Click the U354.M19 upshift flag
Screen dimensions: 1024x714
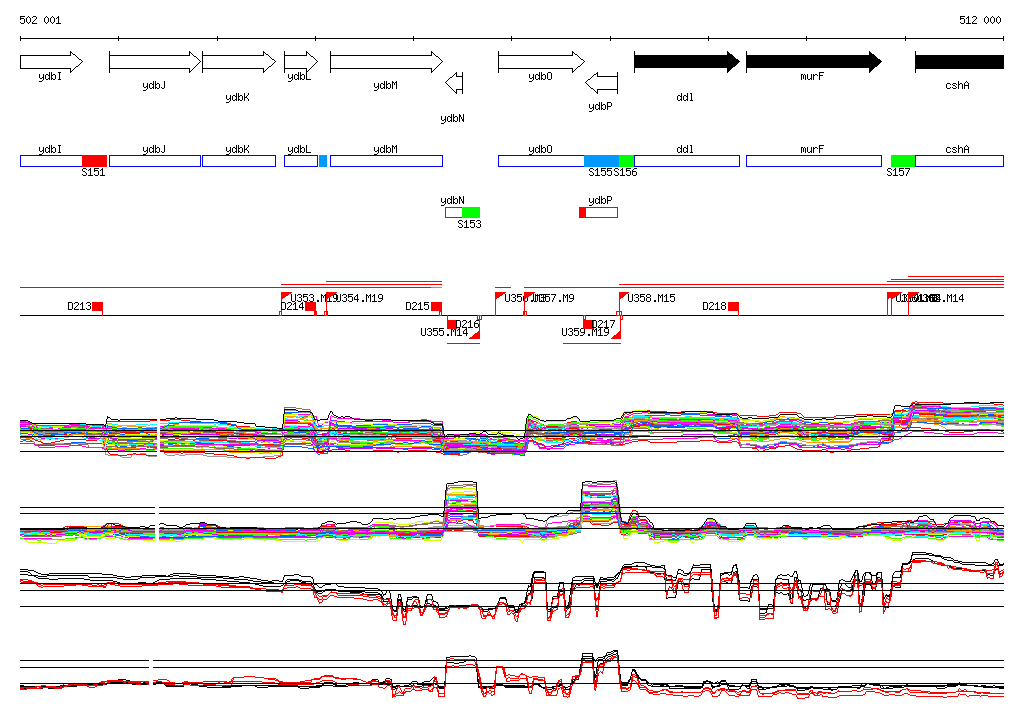coord(330,297)
